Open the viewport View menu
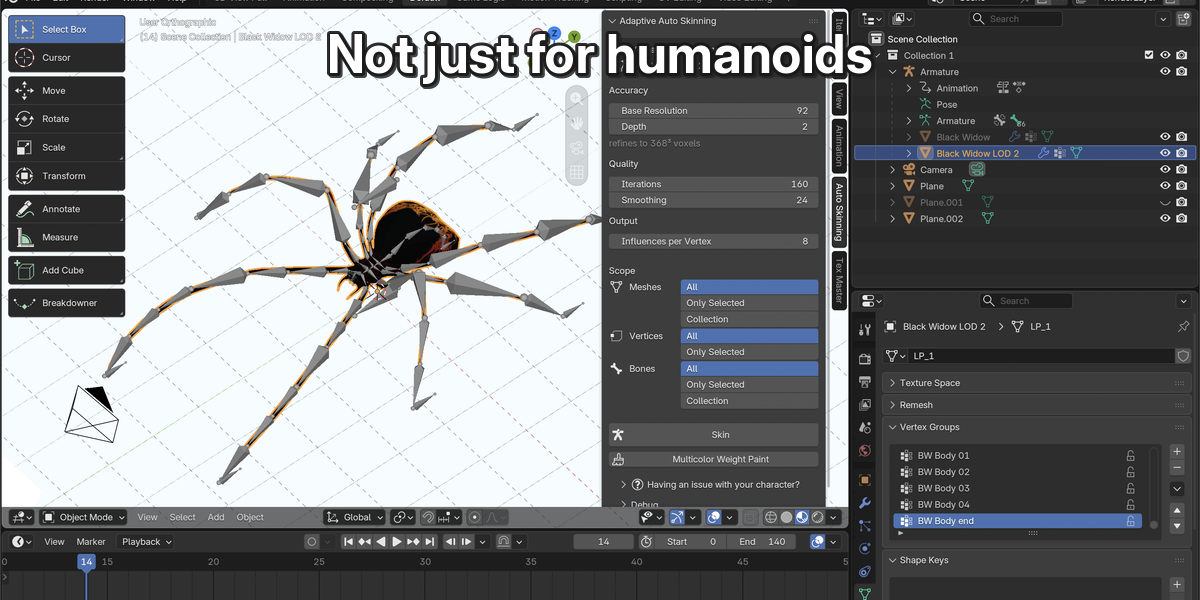This screenshot has height=600, width=1200. point(147,517)
